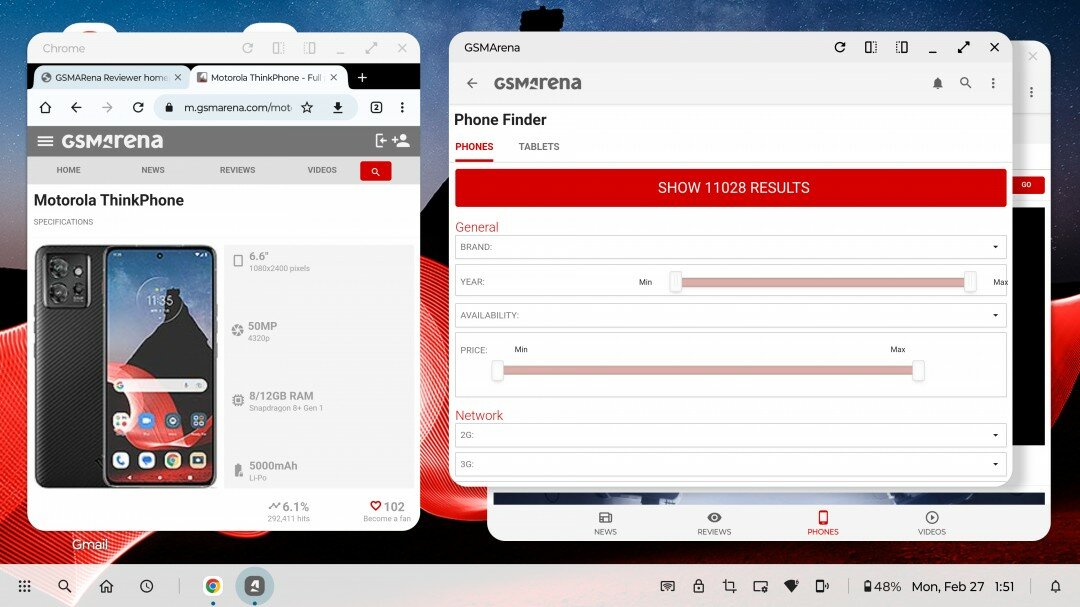Open a new Chrome tab
The image size is (1080, 607).
pos(362,78)
